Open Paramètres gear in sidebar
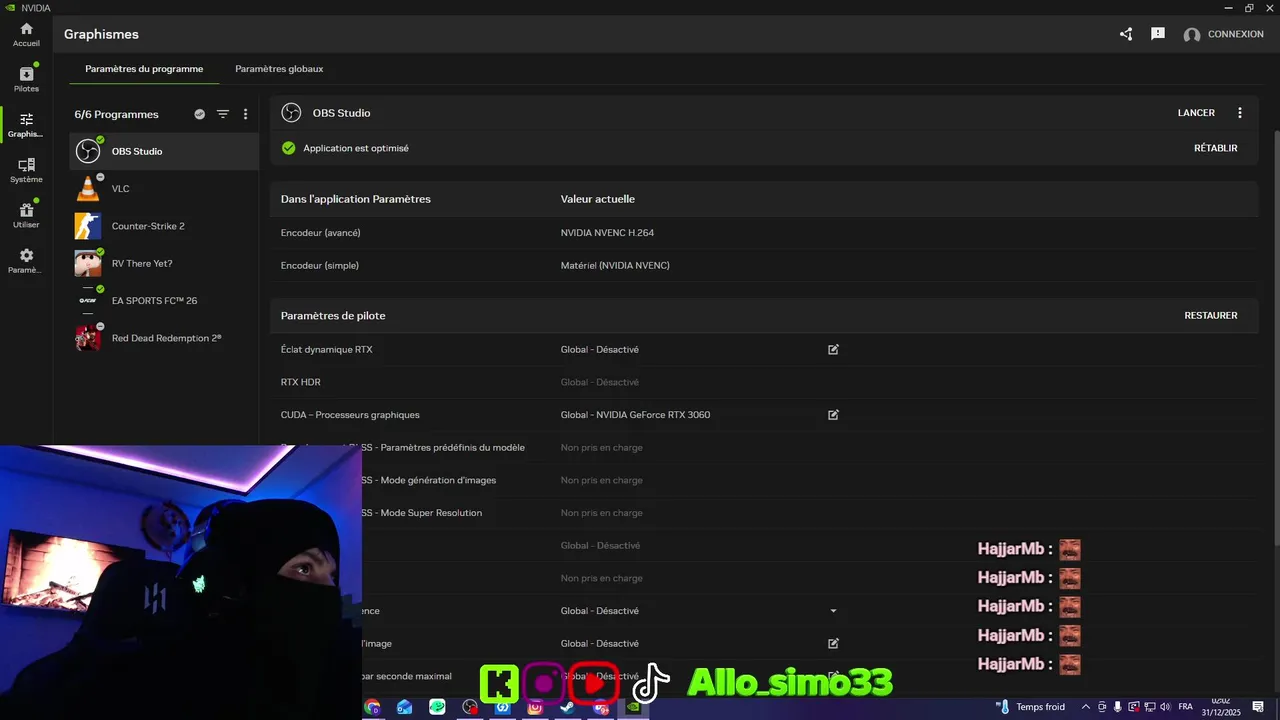Screen dimensions: 1280x720 (x=27, y=261)
